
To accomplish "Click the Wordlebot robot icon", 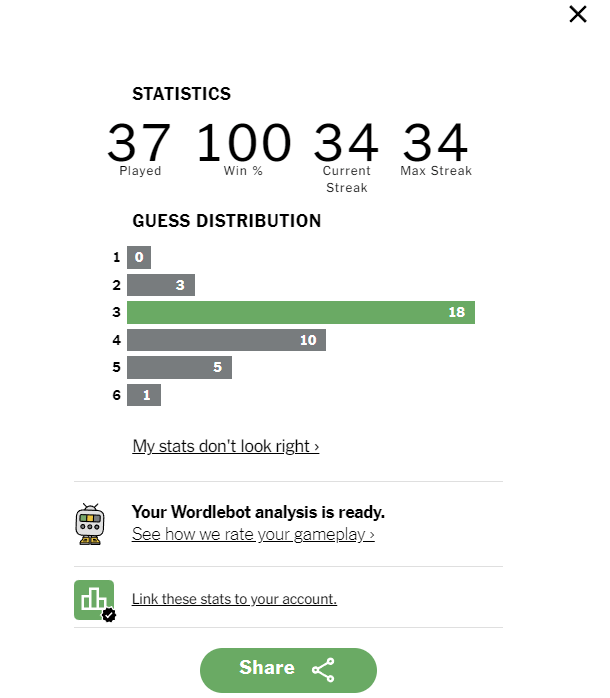I will (90, 524).
